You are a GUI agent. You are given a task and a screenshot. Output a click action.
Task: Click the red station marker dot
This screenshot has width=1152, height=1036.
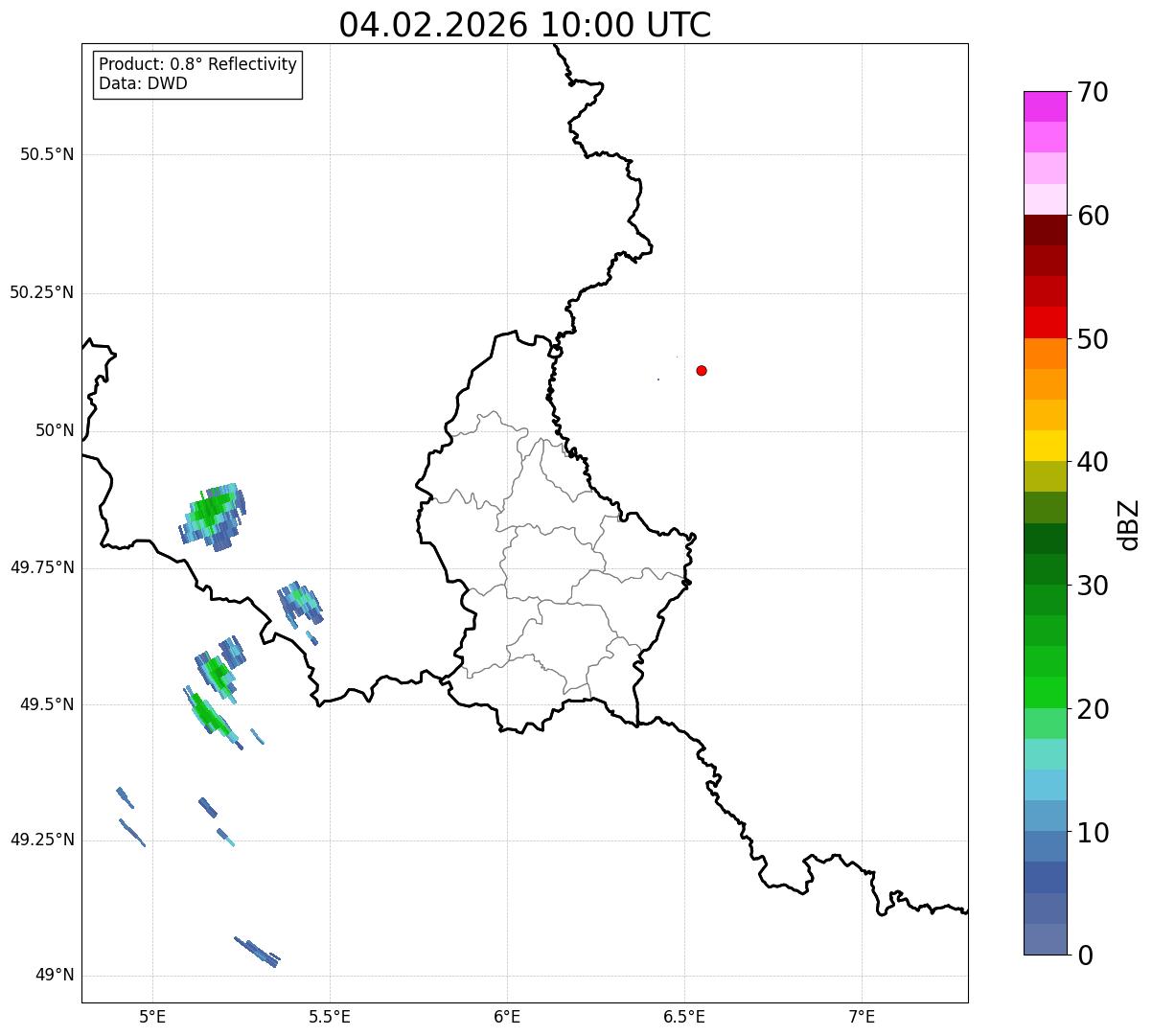(702, 370)
